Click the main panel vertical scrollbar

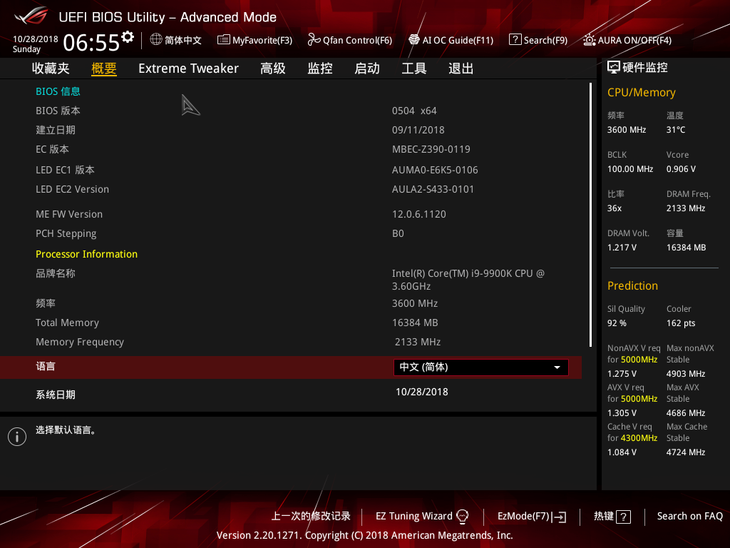590,214
